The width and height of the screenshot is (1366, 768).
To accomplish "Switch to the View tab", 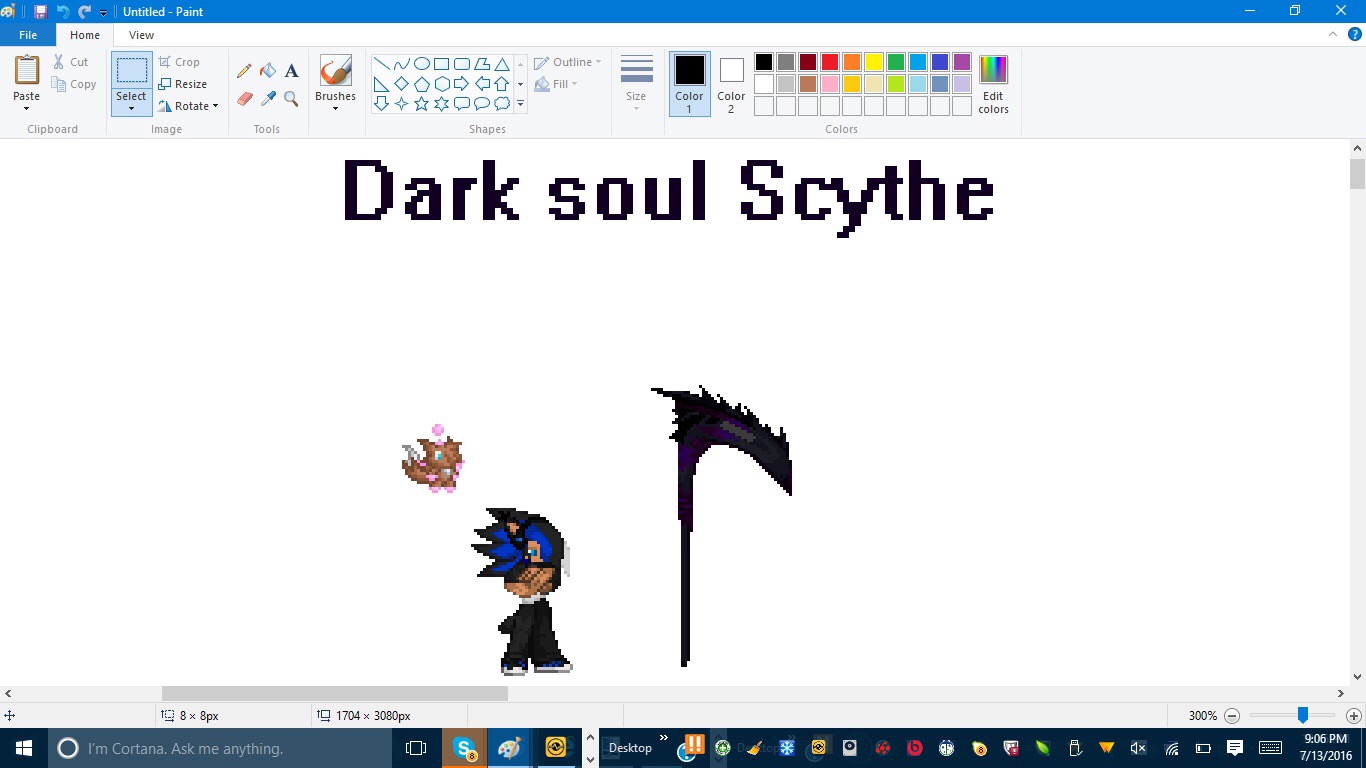I will 141,35.
